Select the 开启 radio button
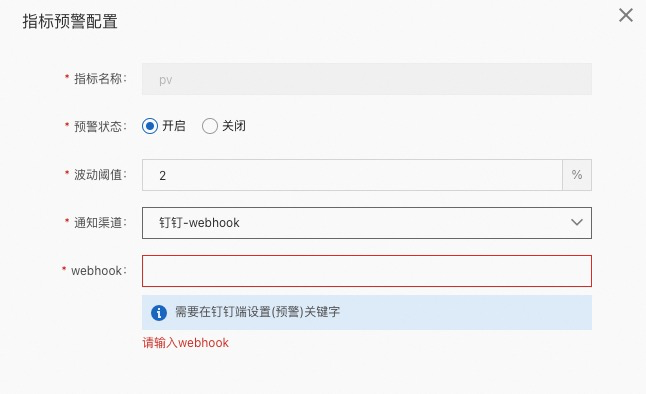The image size is (646, 394). (x=150, y=126)
